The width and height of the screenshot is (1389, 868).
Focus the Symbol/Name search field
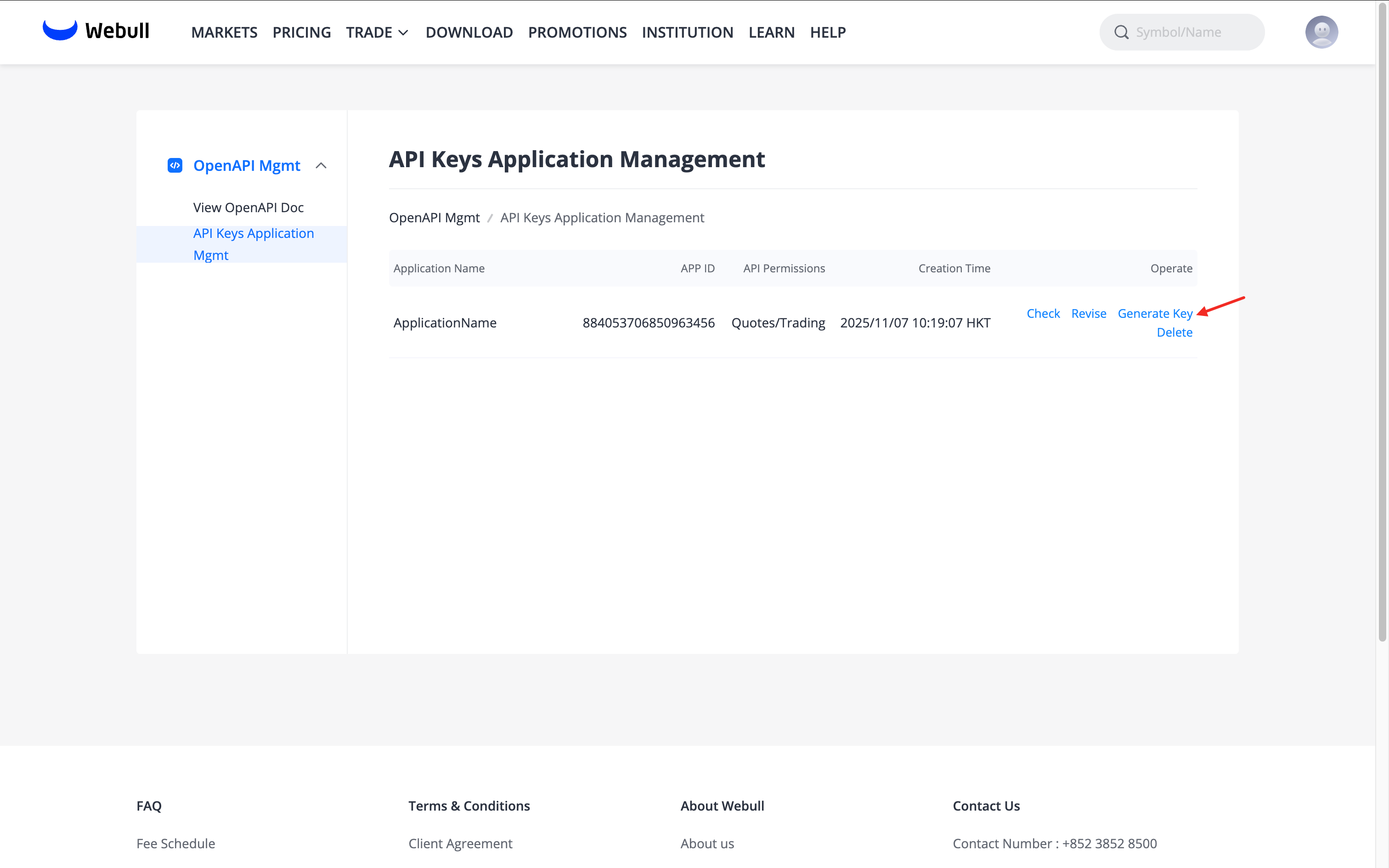point(1194,32)
